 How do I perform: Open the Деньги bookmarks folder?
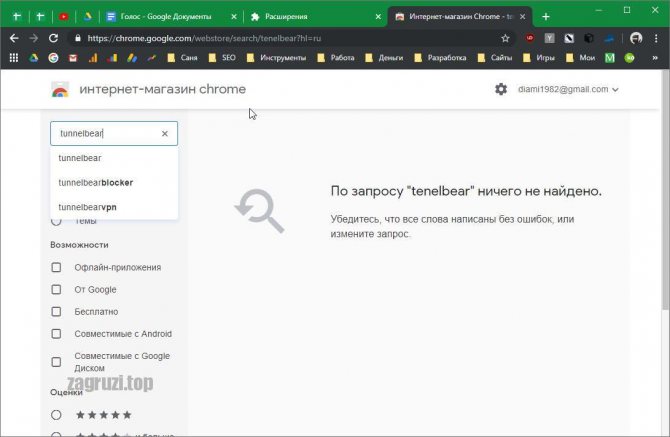point(384,58)
